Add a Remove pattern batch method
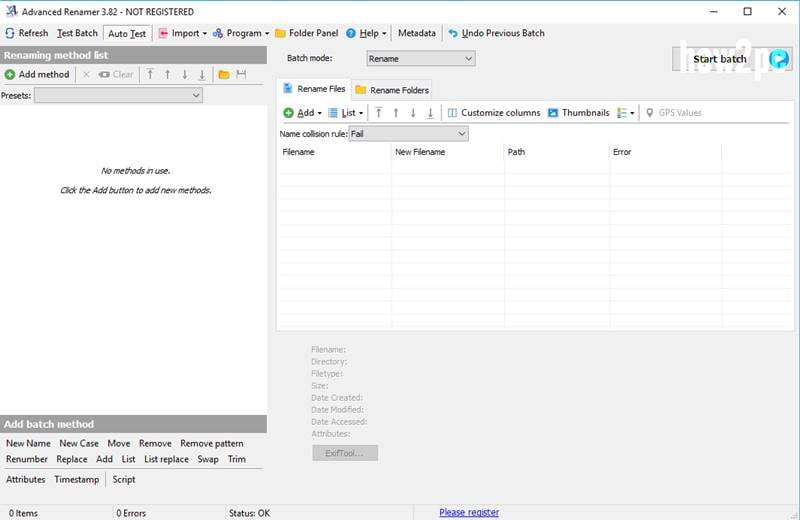The width and height of the screenshot is (800, 520). (212, 443)
